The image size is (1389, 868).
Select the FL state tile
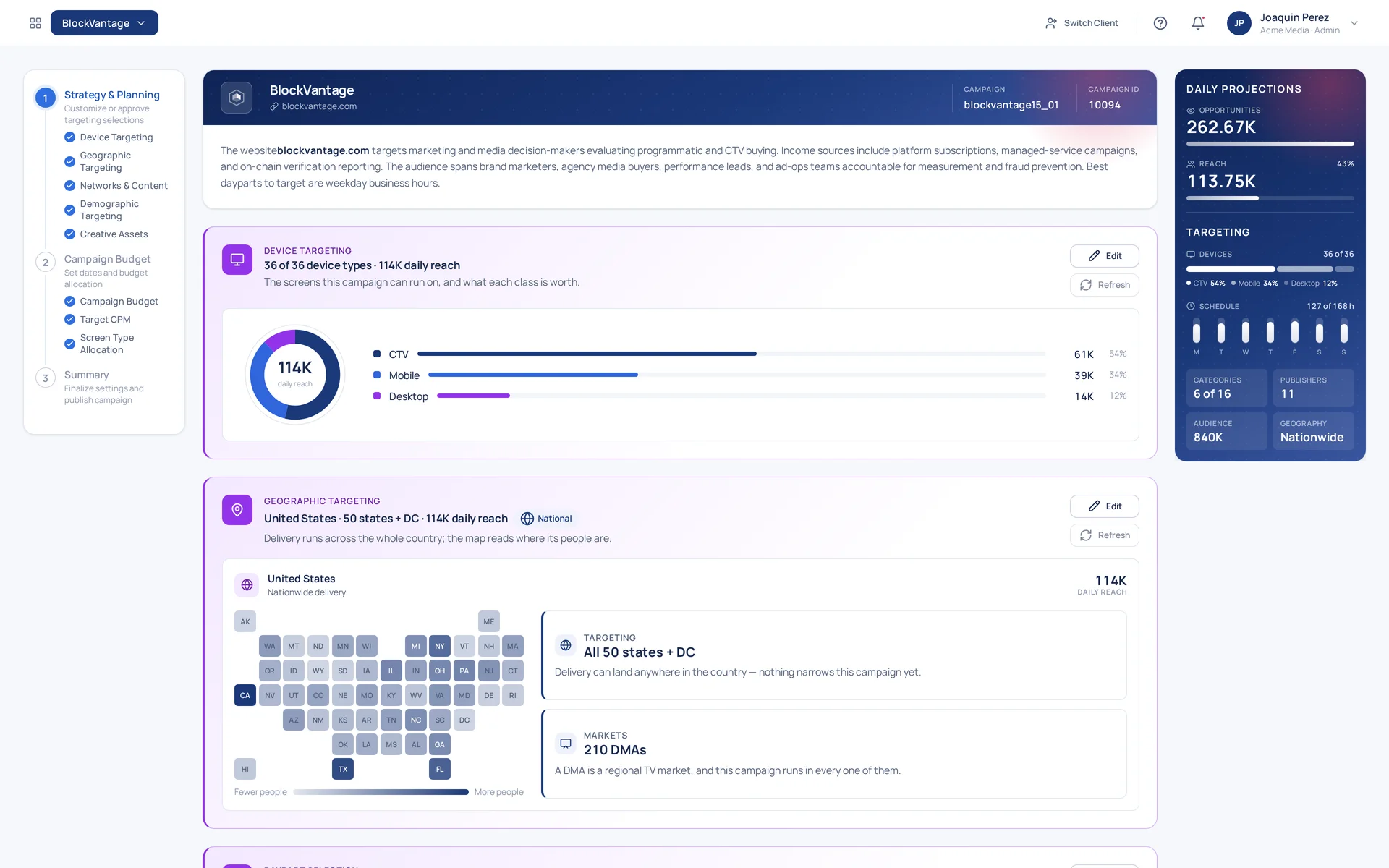440,769
